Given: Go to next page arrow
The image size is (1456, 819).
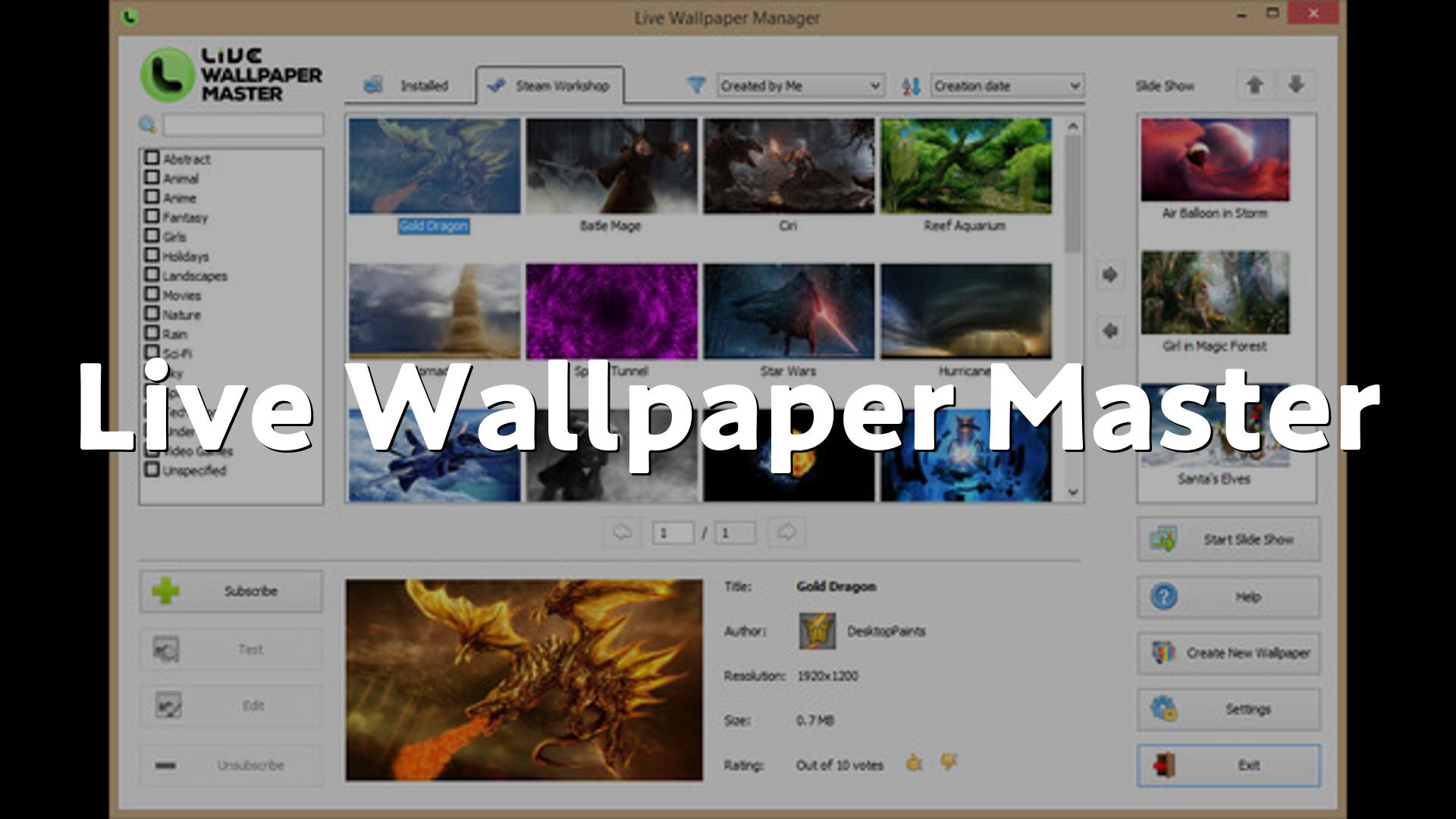Looking at the screenshot, I should [x=786, y=532].
